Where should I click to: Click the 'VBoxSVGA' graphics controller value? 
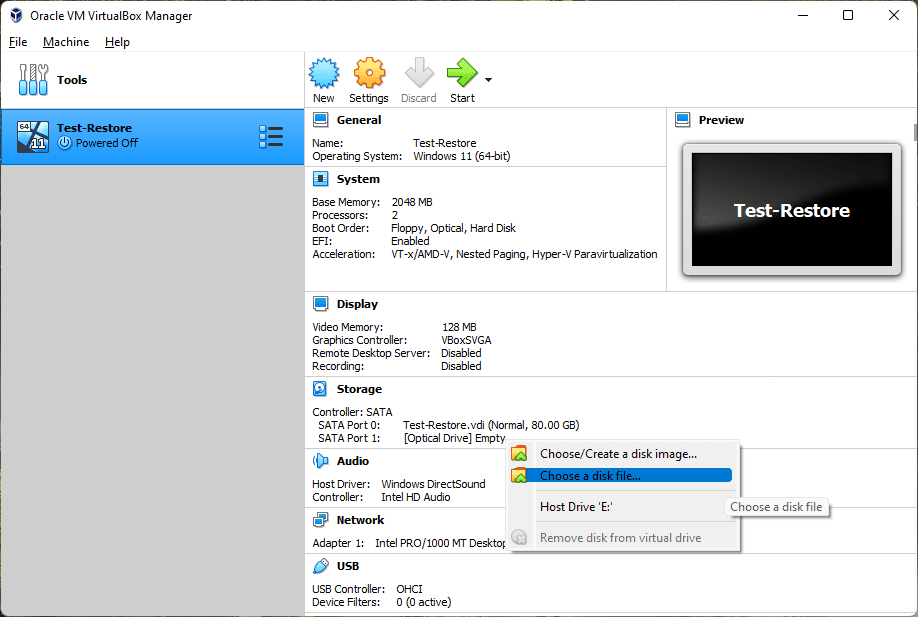[x=466, y=340]
